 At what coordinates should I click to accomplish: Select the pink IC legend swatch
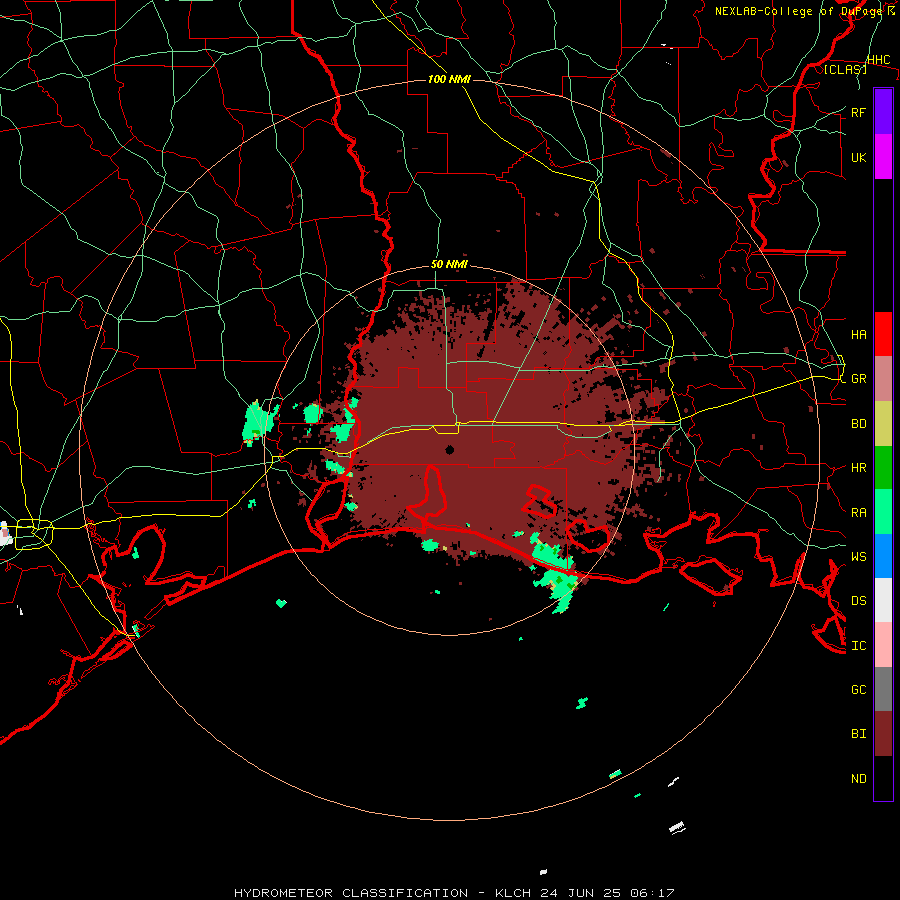[883, 645]
